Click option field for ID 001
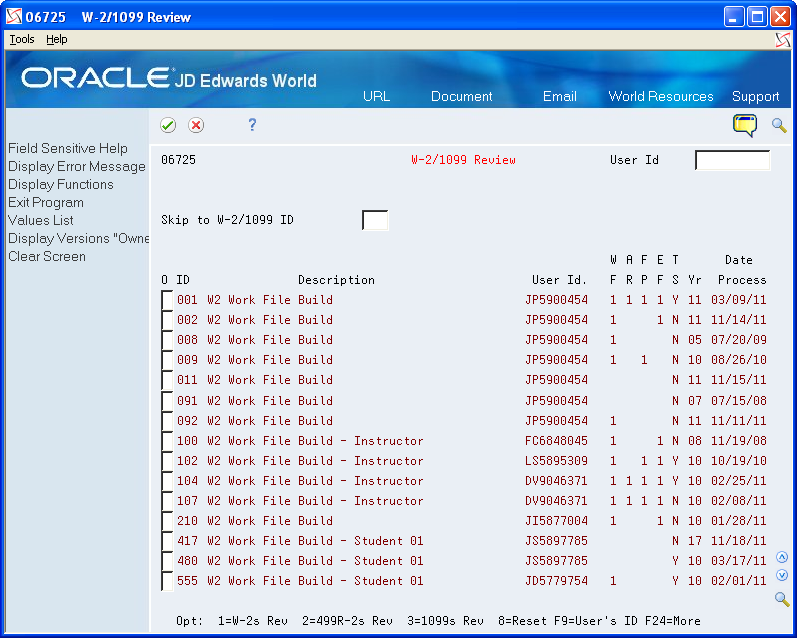Viewport: 797px width, 638px height. (167, 300)
